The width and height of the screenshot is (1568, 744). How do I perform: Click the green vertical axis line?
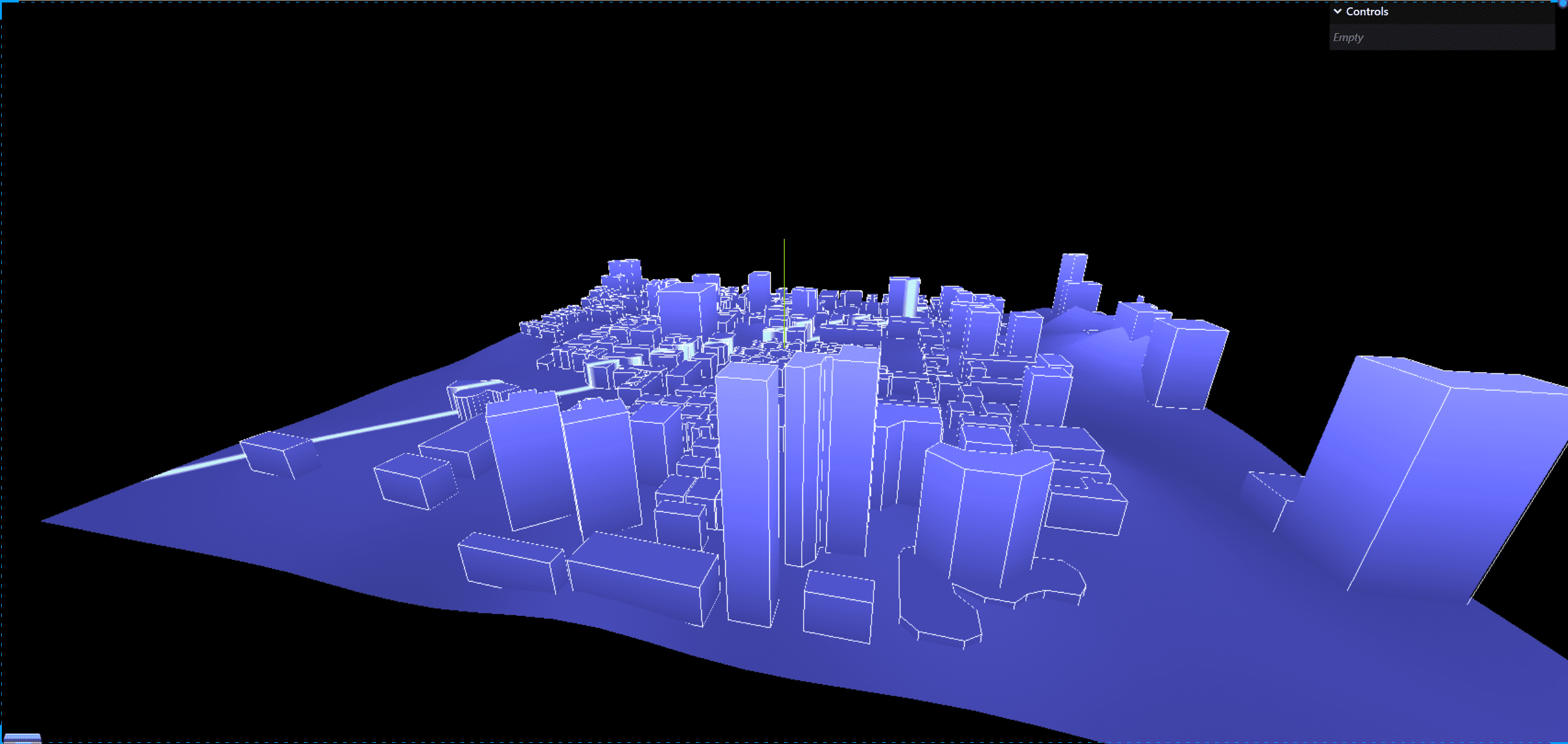coord(784,293)
